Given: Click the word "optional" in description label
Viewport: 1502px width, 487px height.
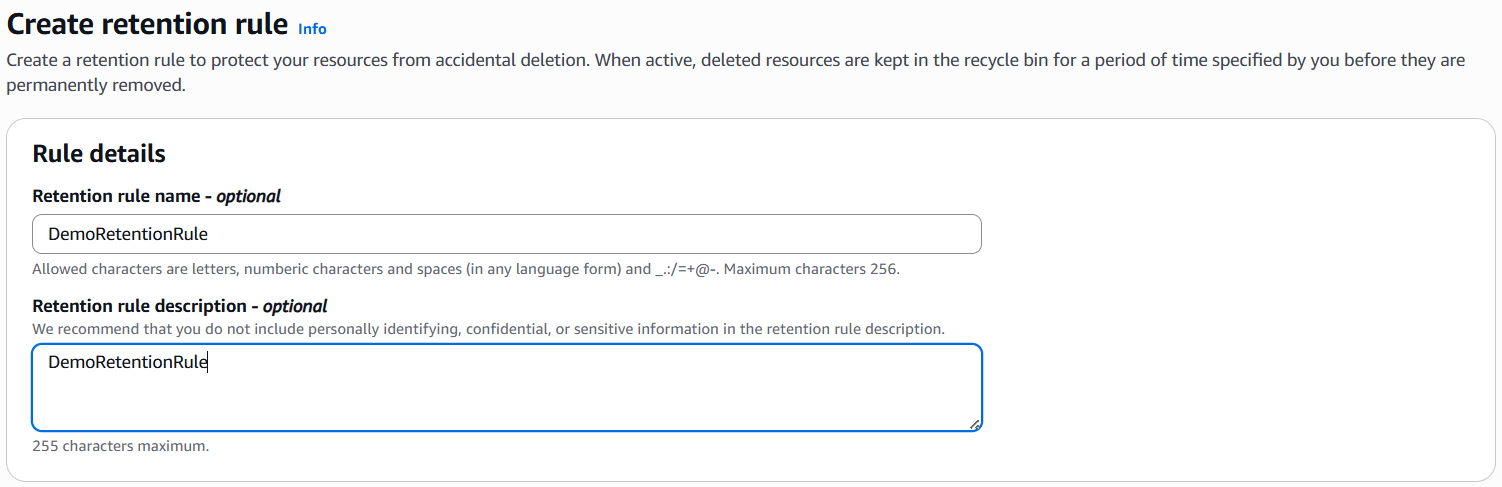Looking at the screenshot, I should pos(295,306).
